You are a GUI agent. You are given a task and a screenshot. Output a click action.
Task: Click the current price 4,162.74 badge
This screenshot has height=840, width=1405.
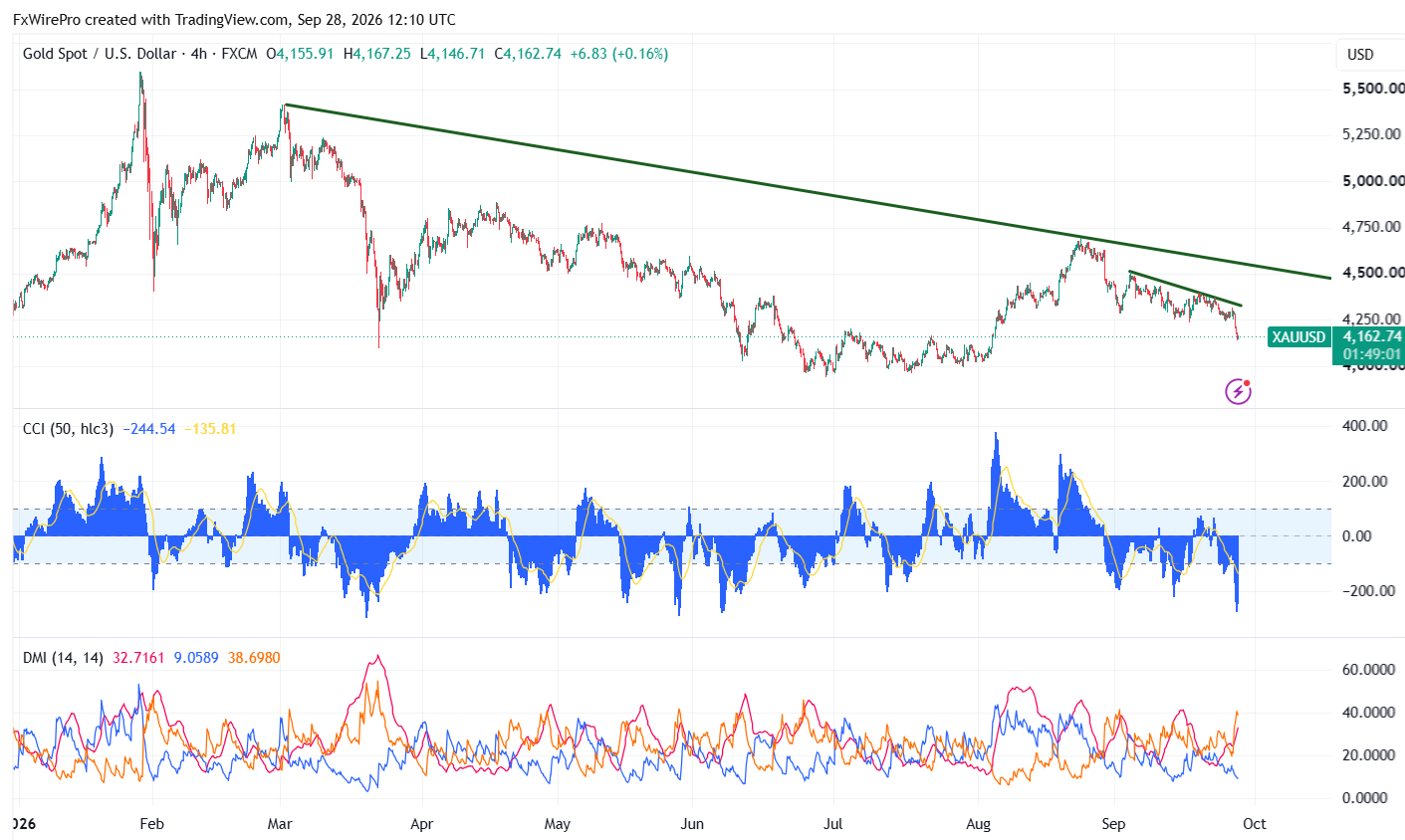[x=1371, y=336]
